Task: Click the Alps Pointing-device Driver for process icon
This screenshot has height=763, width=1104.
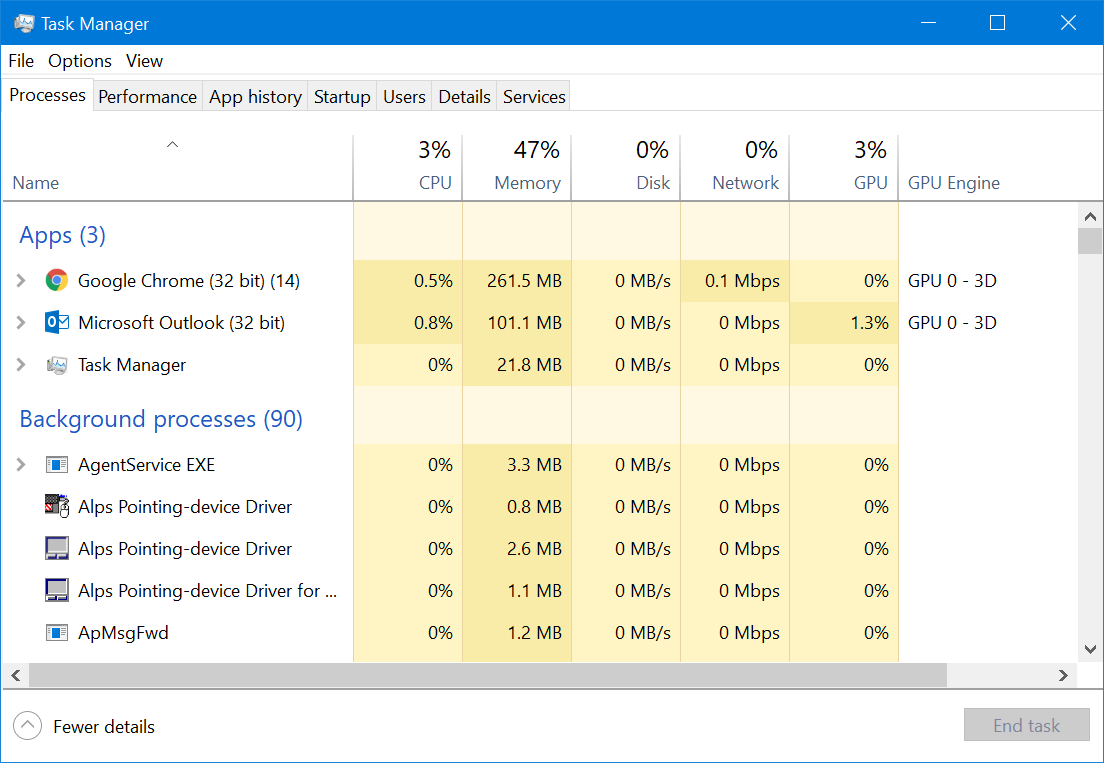Action: point(57,591)
